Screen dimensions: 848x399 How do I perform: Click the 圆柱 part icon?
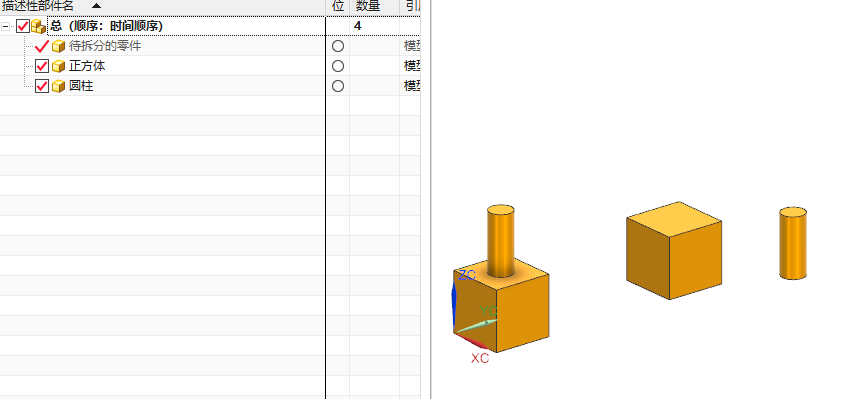pos(58,87)
